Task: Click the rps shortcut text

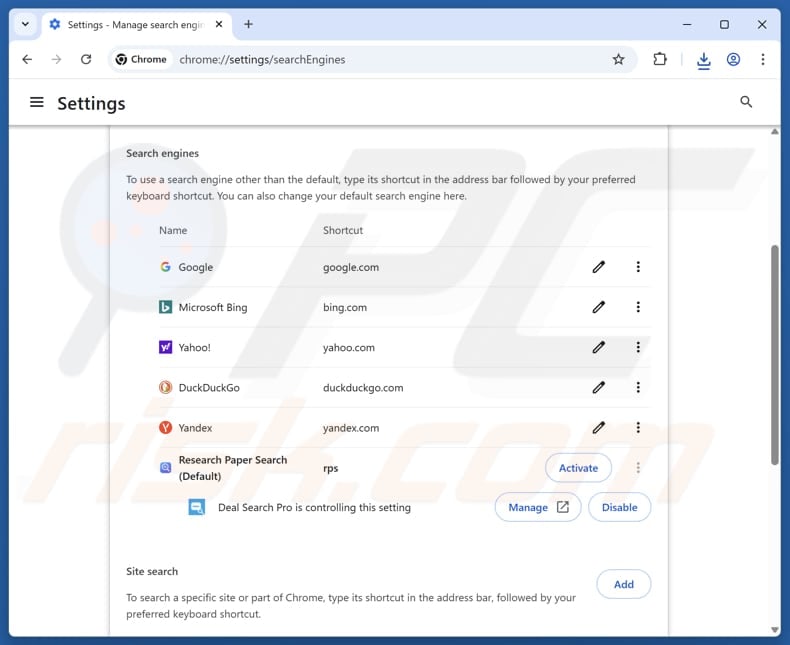Action: [331, 469]
